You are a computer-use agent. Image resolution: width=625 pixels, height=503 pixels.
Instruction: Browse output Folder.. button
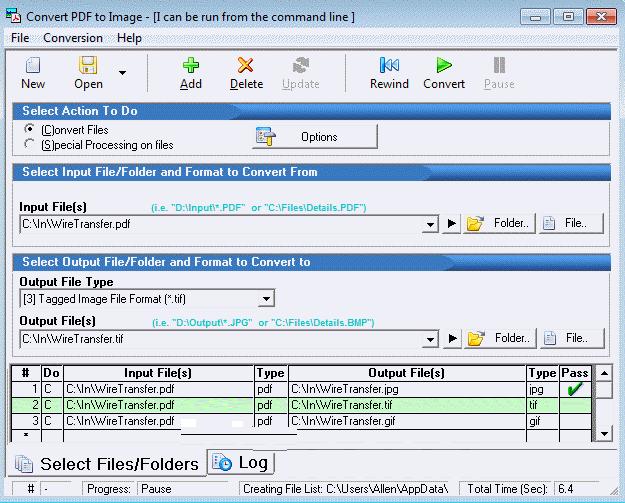coord(500,338)
